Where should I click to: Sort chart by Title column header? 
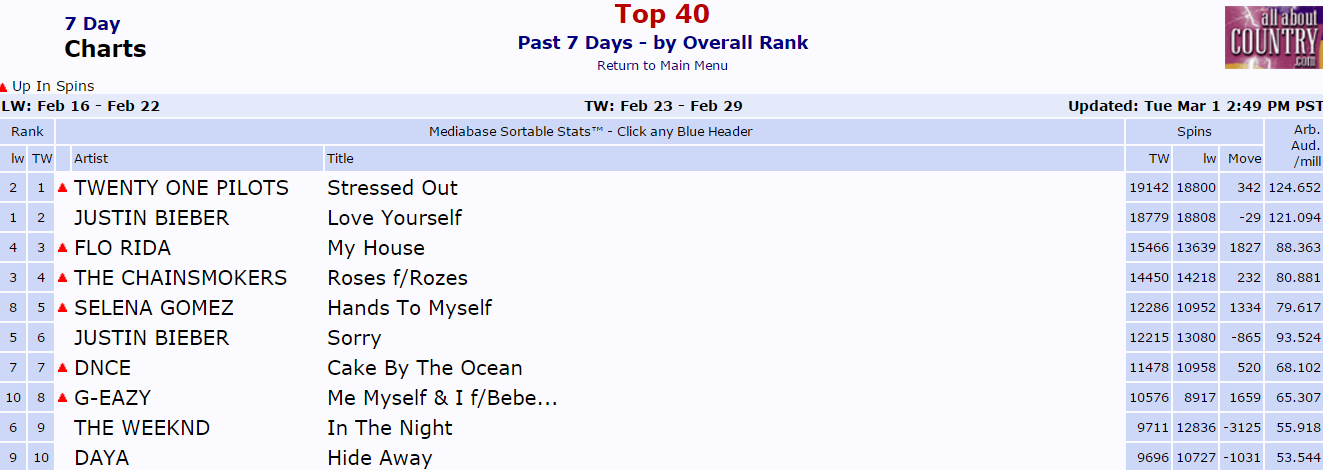click(340, 158)
